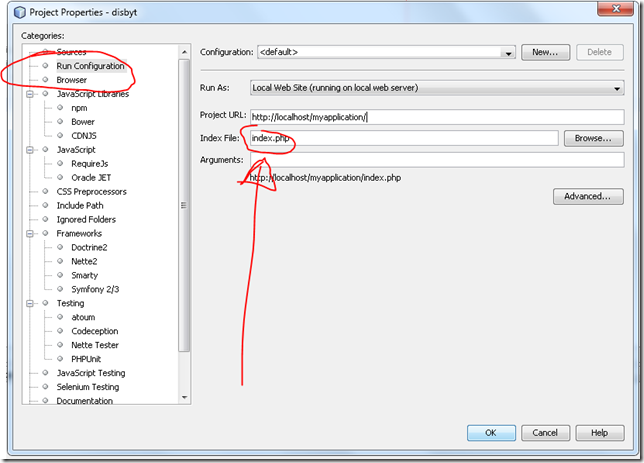Collapse the Frameworks tree node

(x=30, y=234)
